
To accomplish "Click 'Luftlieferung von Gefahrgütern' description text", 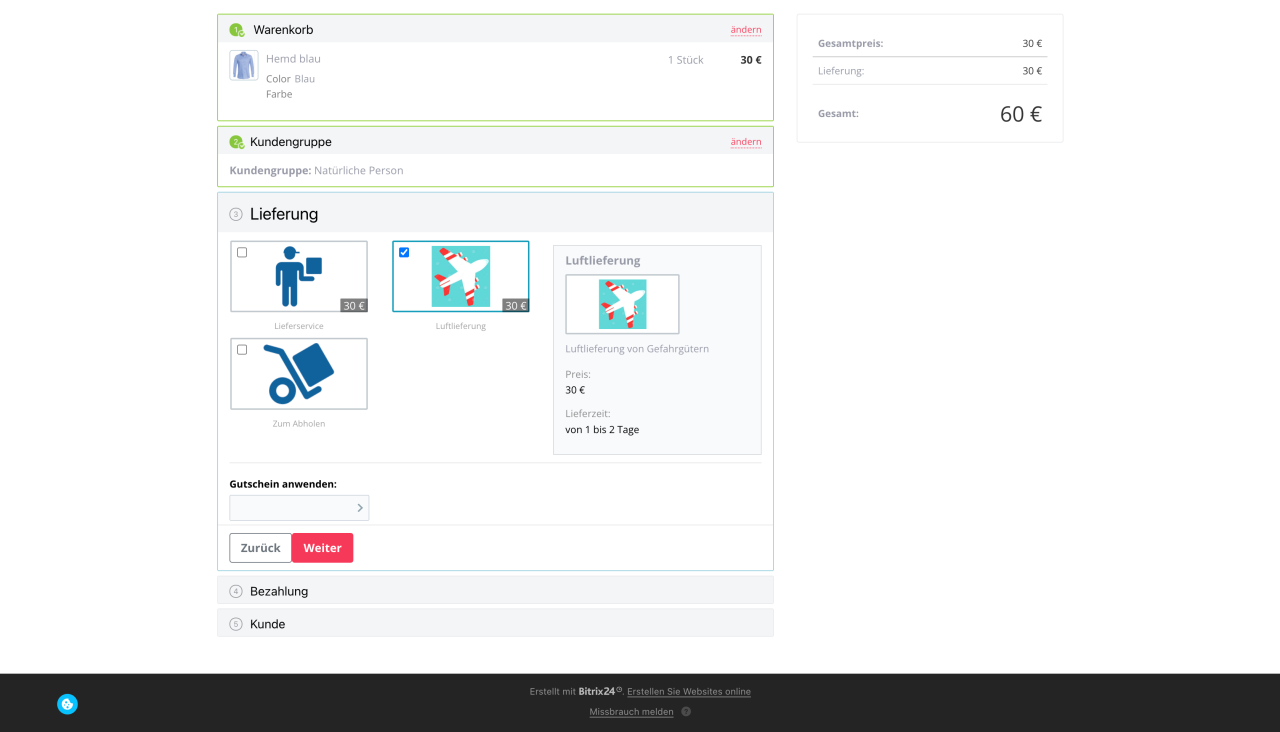I will point(637,349).
